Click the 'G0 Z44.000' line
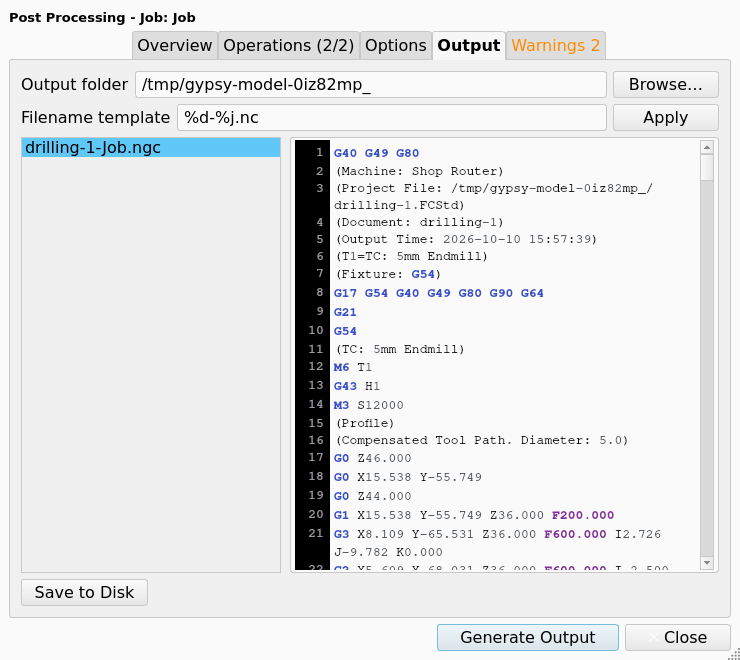Viewport: 740px width, 660px height. (x=372, y=496)
